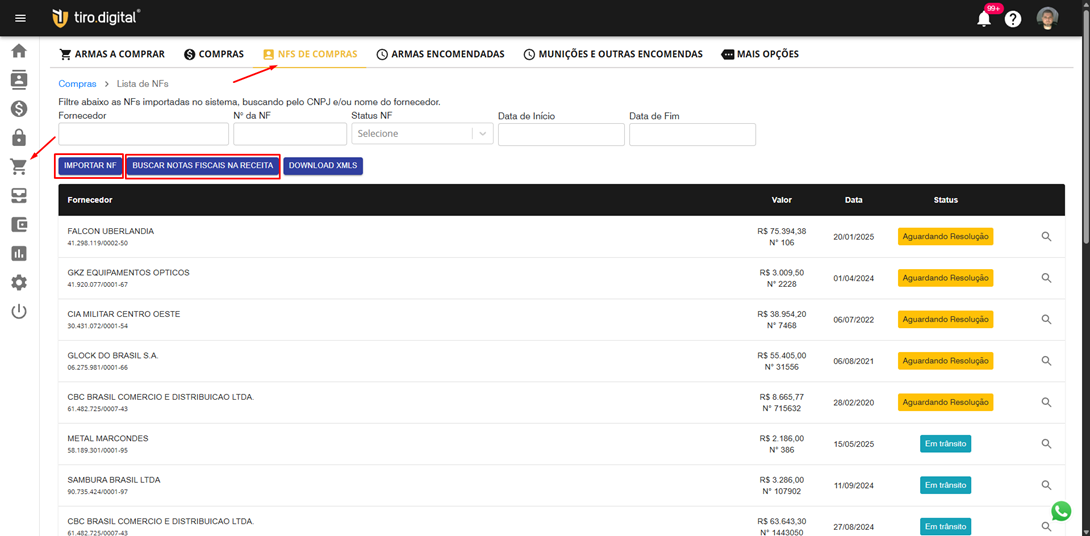Expand the Status NF dropdown
The height and width of the screenshot is (536, 1090).
click(x=421, y=134)
